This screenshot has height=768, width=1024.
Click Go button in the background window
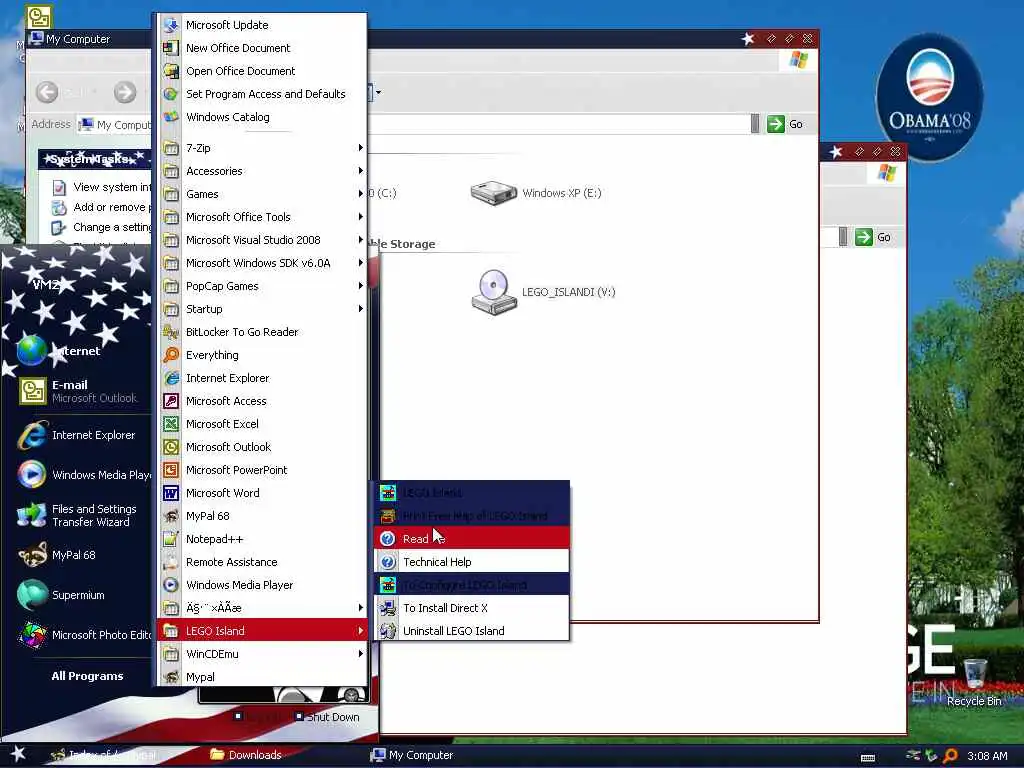pyautogui.click(x=873, y=237)
